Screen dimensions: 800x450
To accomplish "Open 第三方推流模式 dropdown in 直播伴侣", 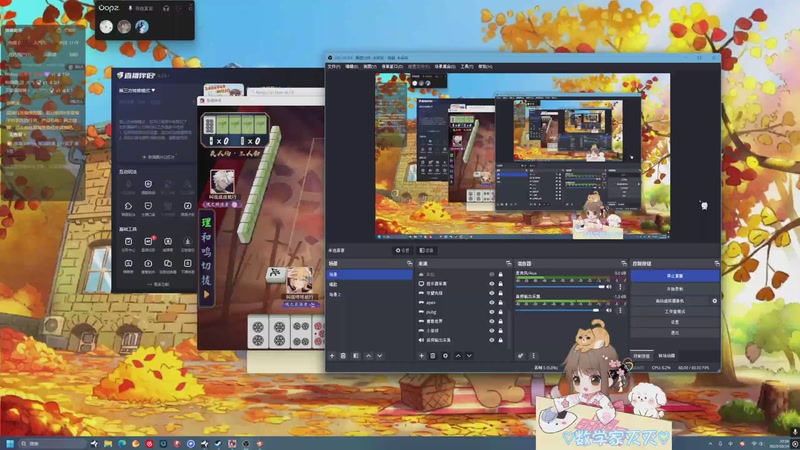I will point(137,90).
